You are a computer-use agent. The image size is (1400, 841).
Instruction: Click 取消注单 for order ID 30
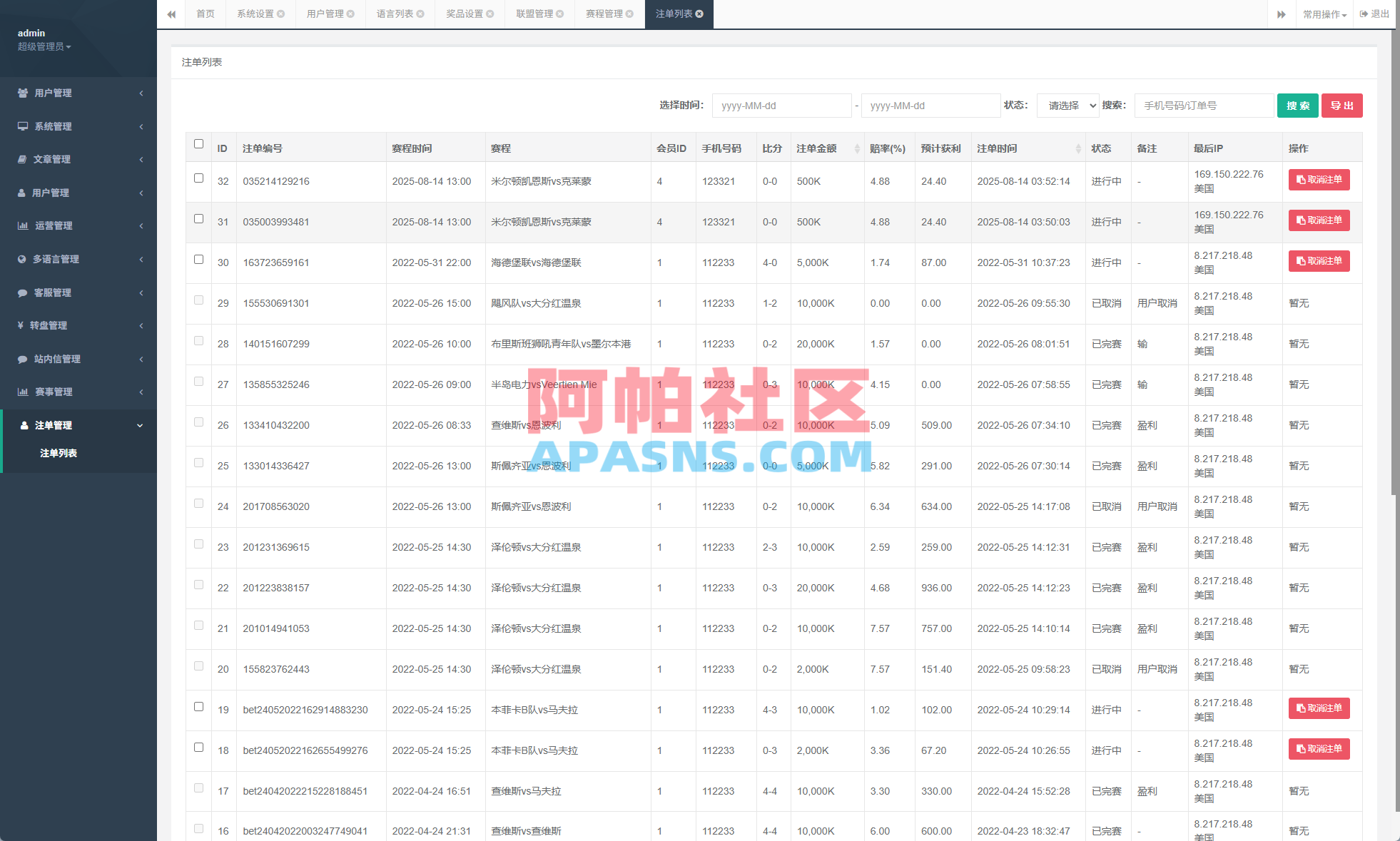[x=1319, y=261]
